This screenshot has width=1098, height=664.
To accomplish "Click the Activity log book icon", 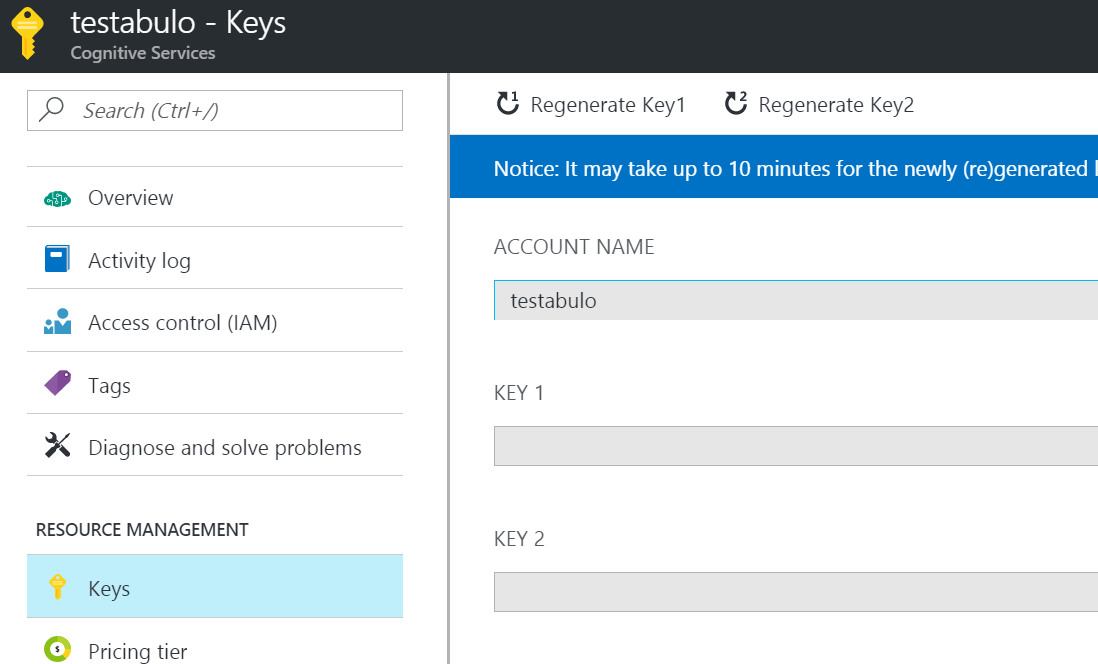I will coord(57,258).
